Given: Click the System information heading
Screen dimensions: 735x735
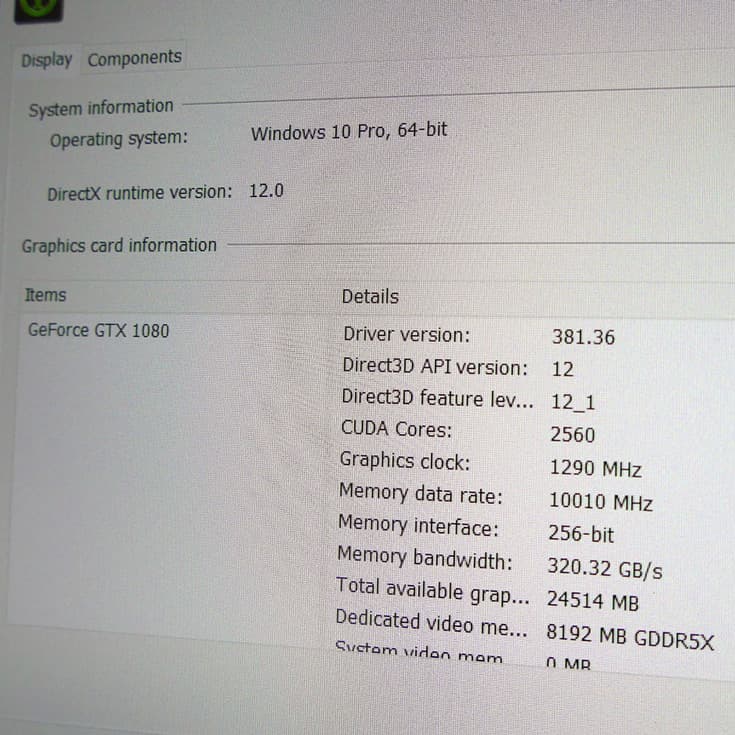Looking at the screenshot, I should 101,108.
